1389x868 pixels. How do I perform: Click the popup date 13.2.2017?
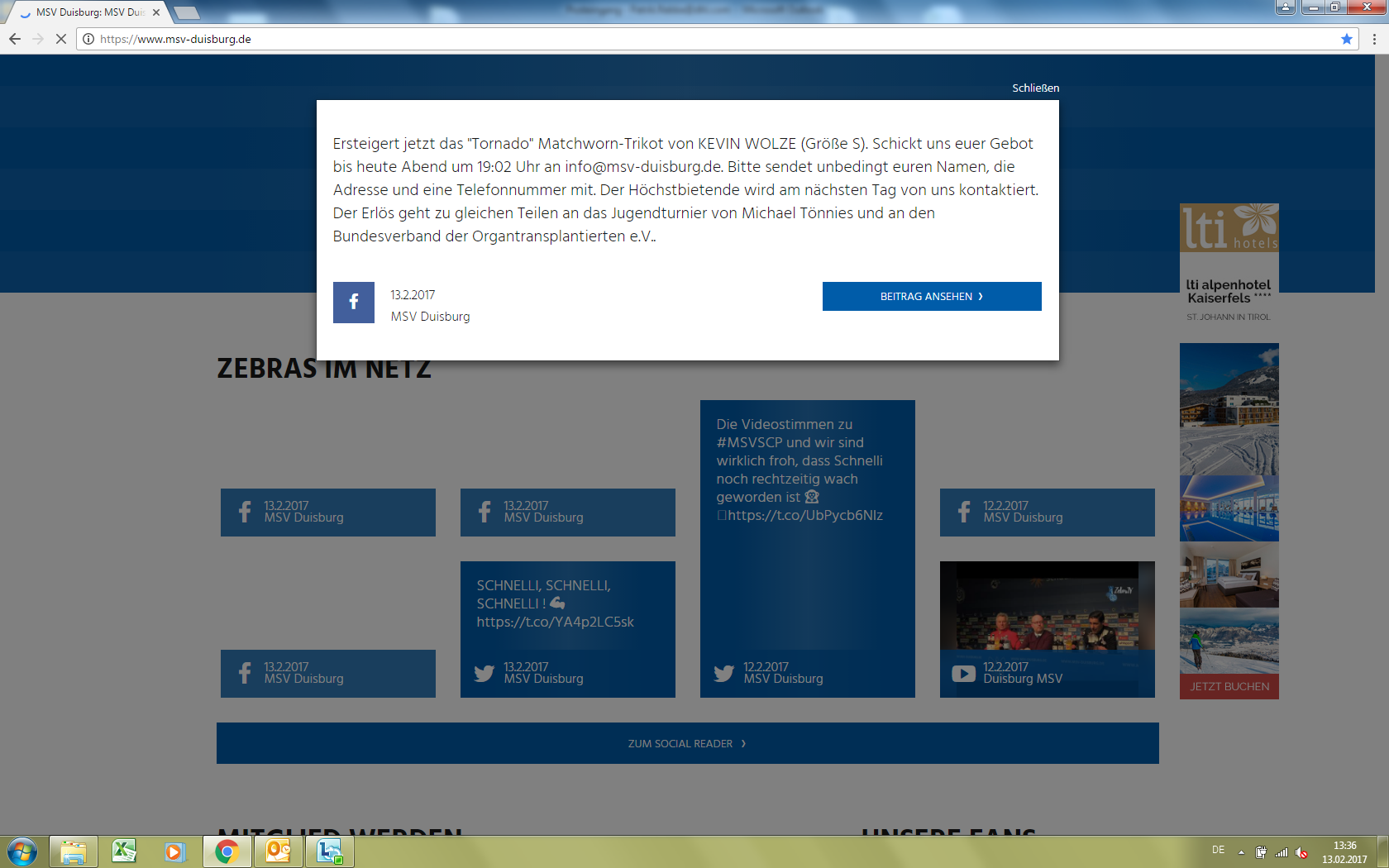413,295
